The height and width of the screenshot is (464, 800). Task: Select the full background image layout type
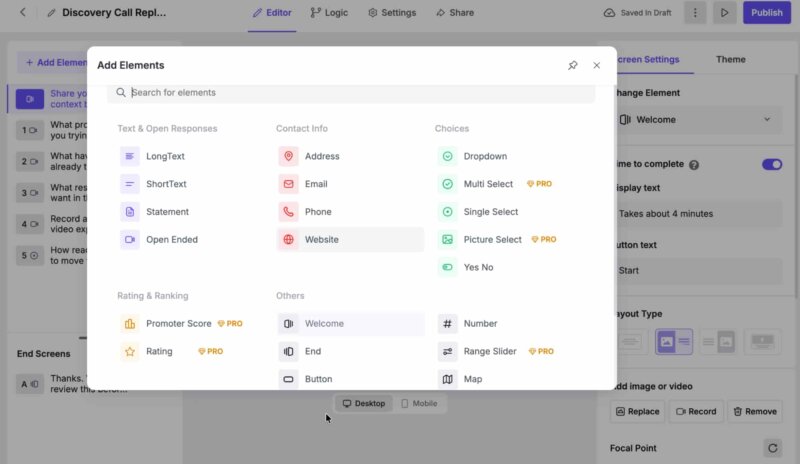pyautogui.click(x=762, y=341)
